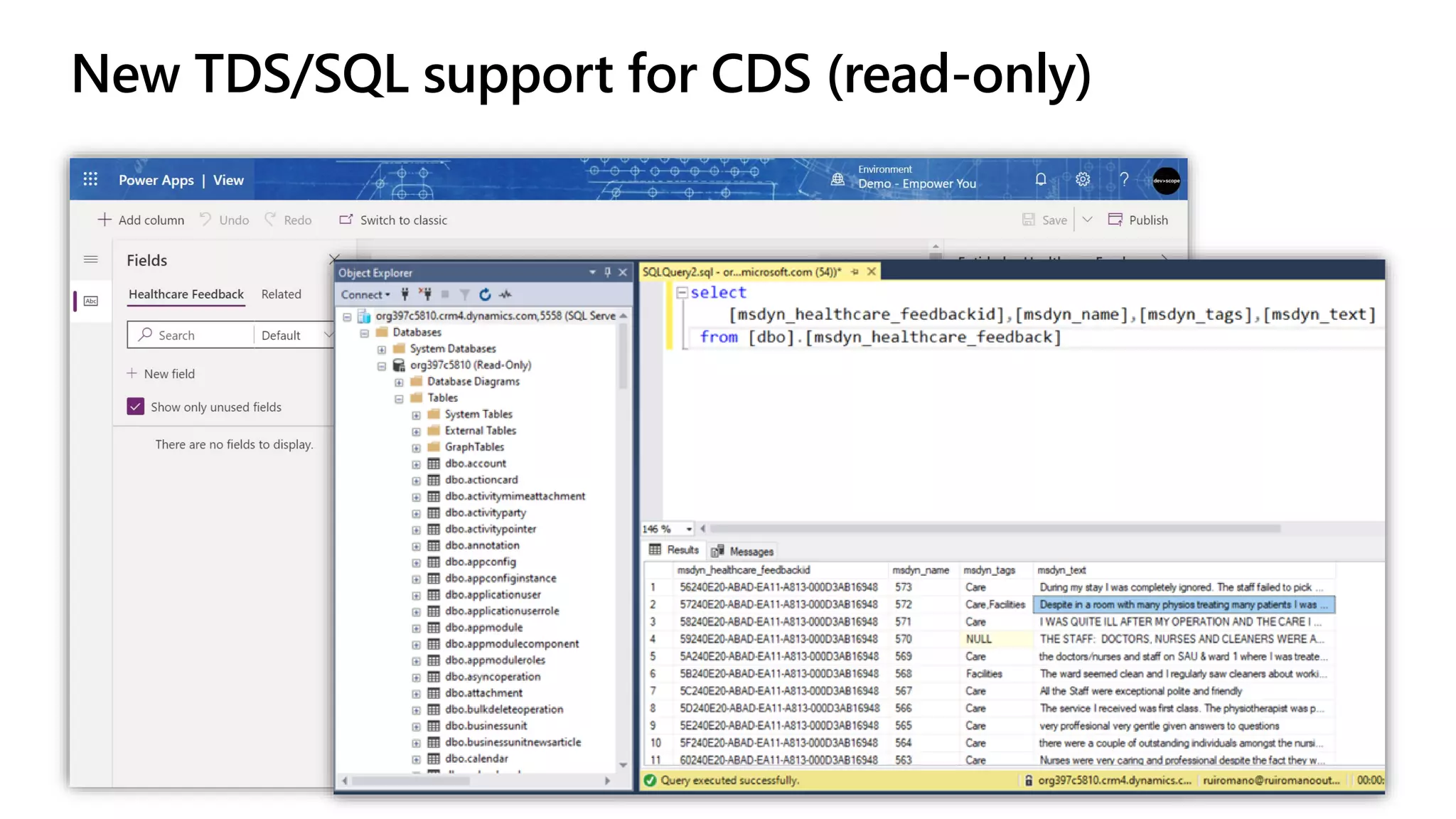This screenshot has width=1456, height=819.
Task: Open the help question mark icon
Action: [x=1124, y=179]
